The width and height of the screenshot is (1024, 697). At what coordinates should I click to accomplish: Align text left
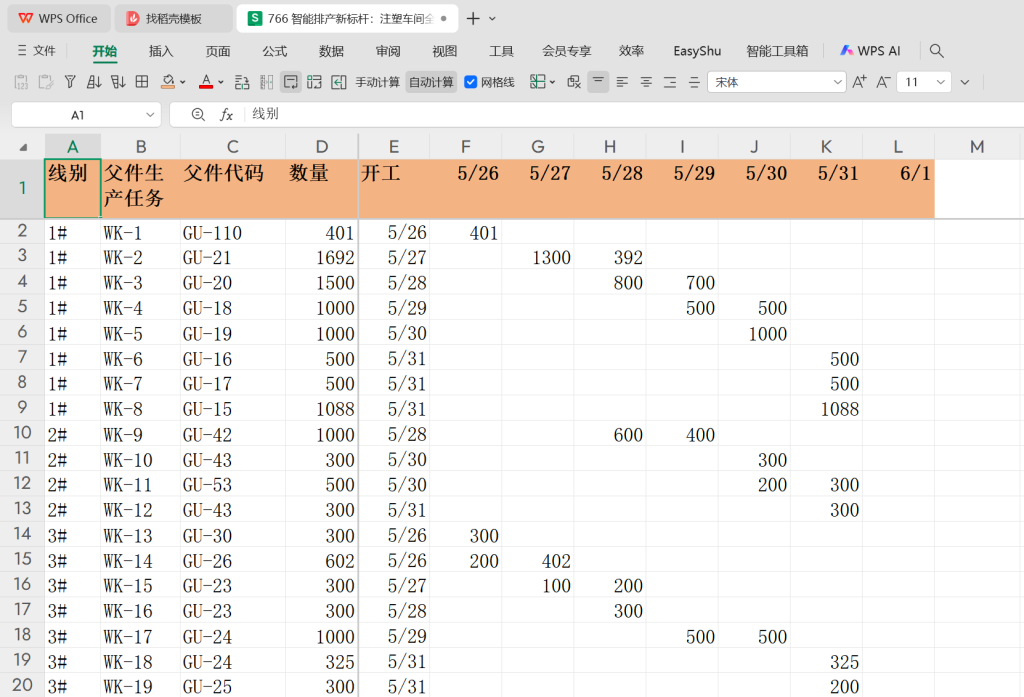tap(622, 82)
